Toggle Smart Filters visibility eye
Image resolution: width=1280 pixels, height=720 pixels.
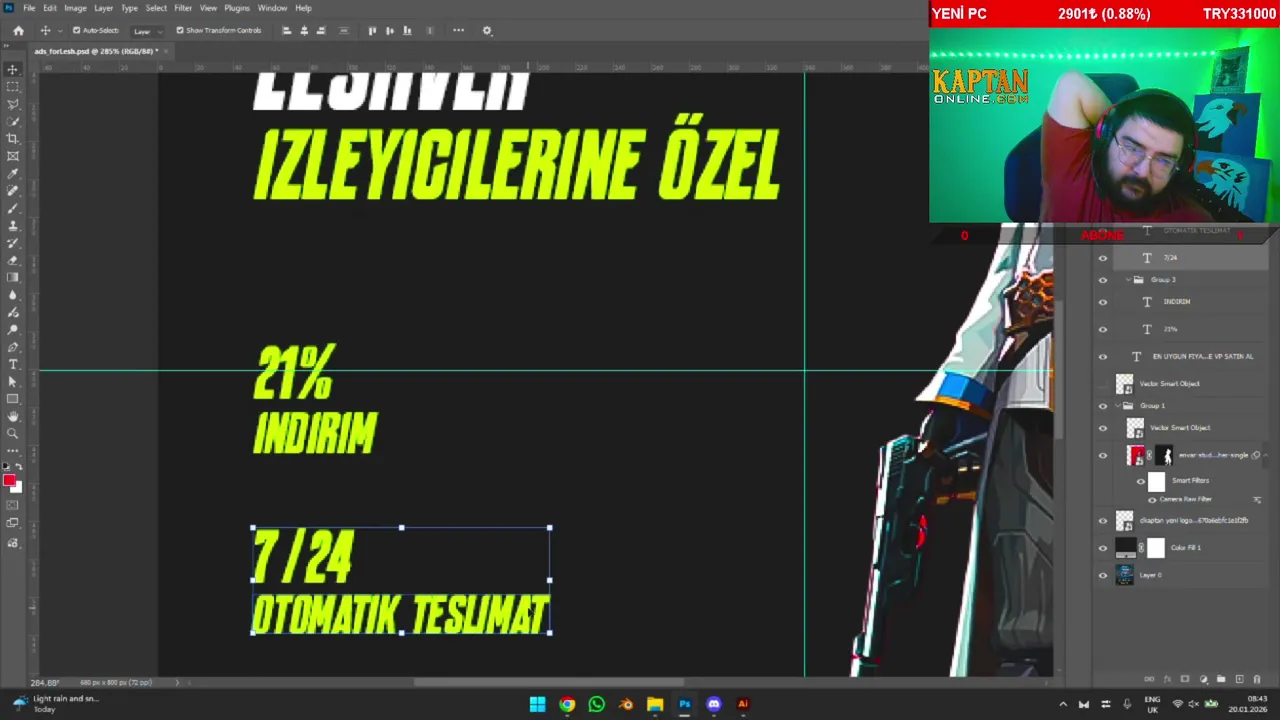tap(1141, 481)
